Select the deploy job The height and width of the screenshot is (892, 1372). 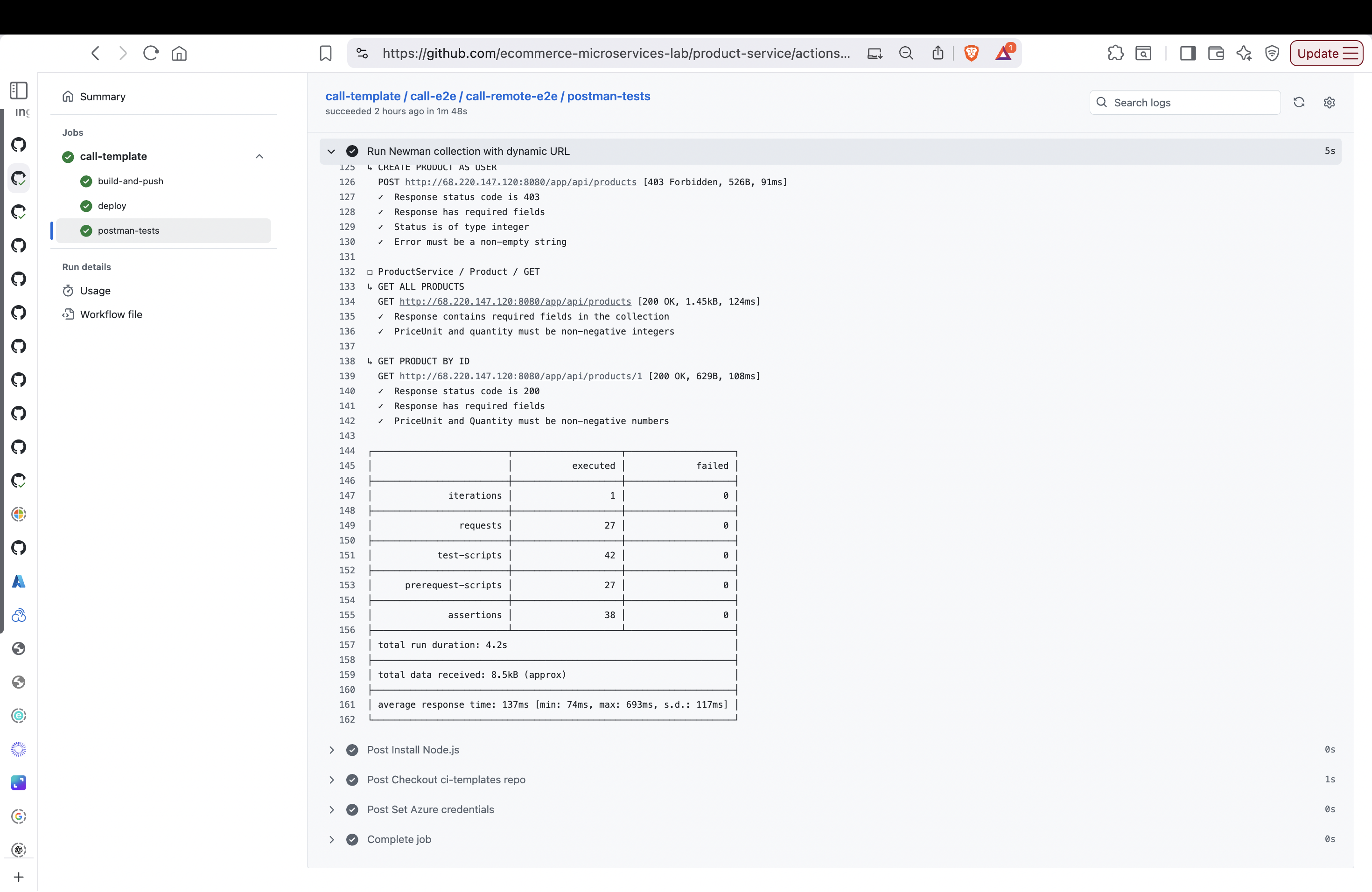(x=112, y=206)
